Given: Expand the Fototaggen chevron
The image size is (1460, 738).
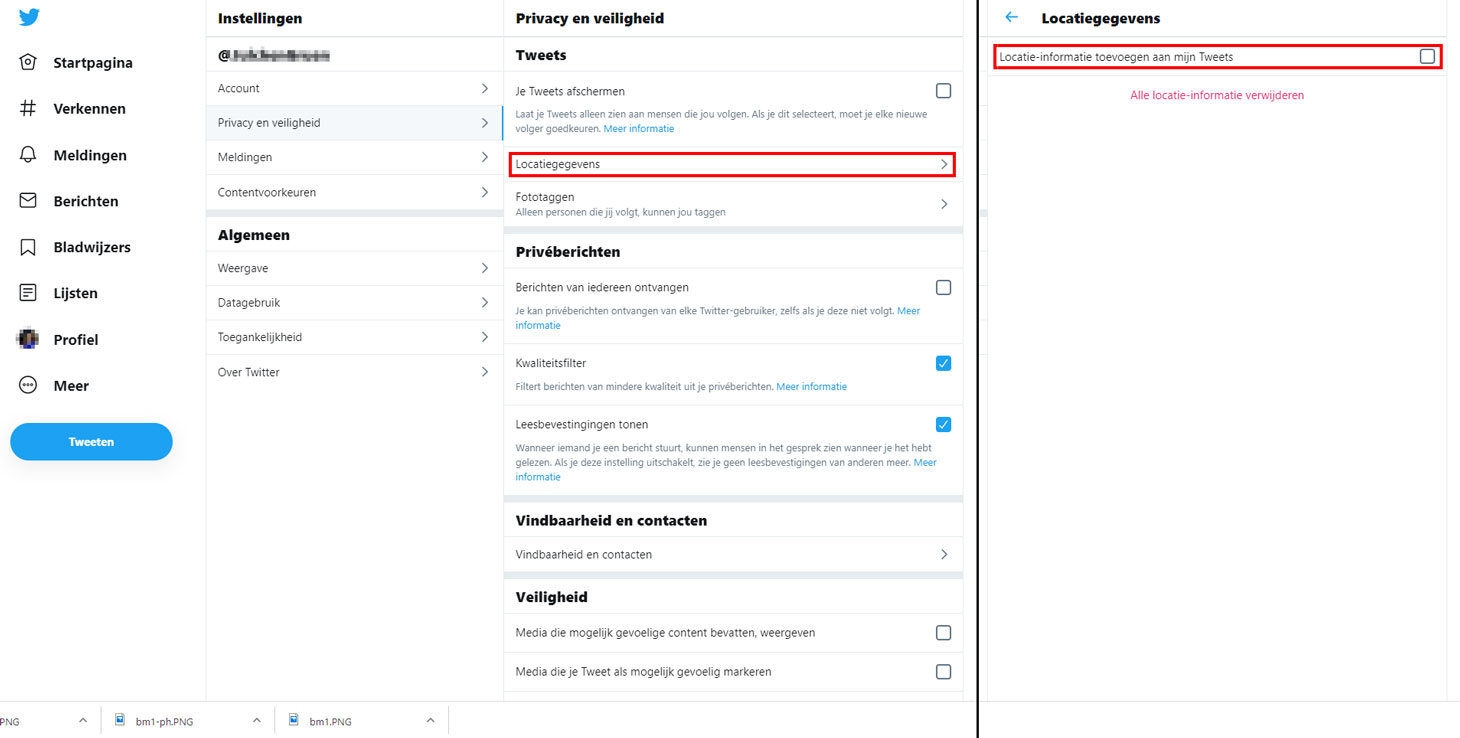Looking at the screenshot, I should (944, 204).
